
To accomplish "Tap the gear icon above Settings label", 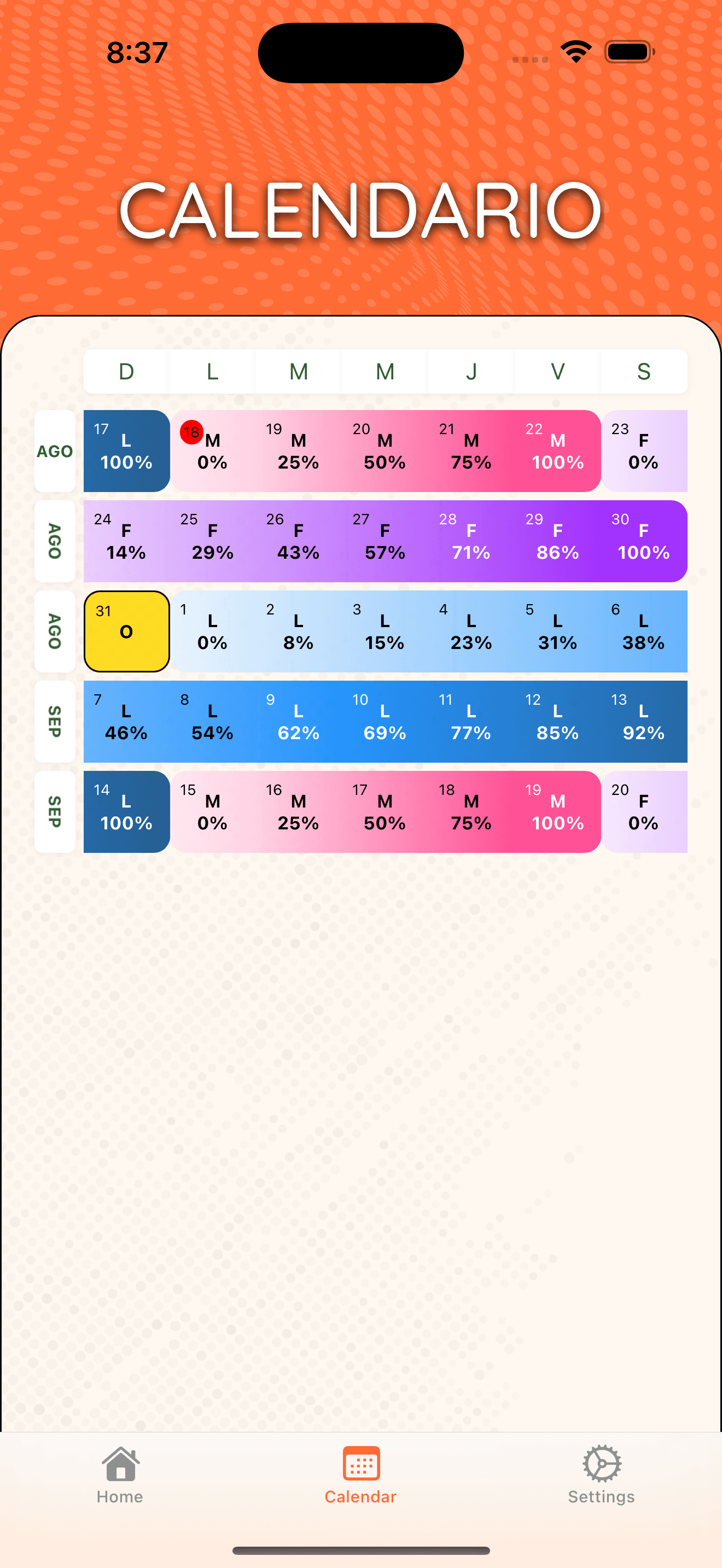I will [x=602, y=1462].
